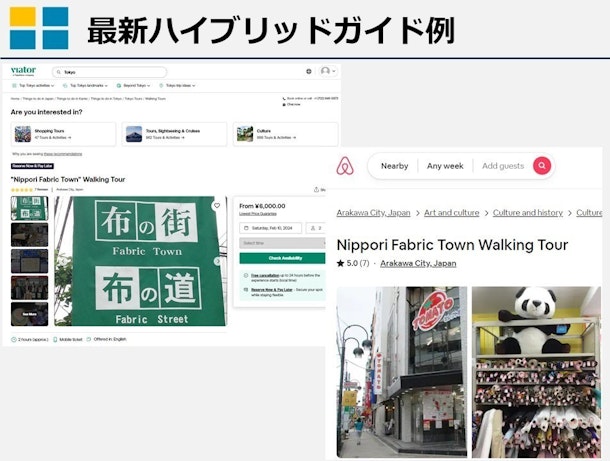Open the Viator account profile menu
The image size is (610, 461).
pyautogui.click(x=326, y=72)
